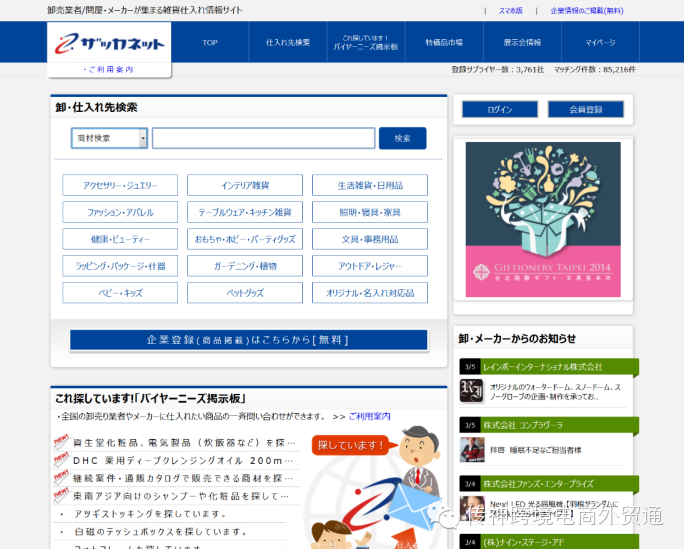Select インテリア雑貨 category
Viewport: 684px width, 549px height.
coord(245,185)
